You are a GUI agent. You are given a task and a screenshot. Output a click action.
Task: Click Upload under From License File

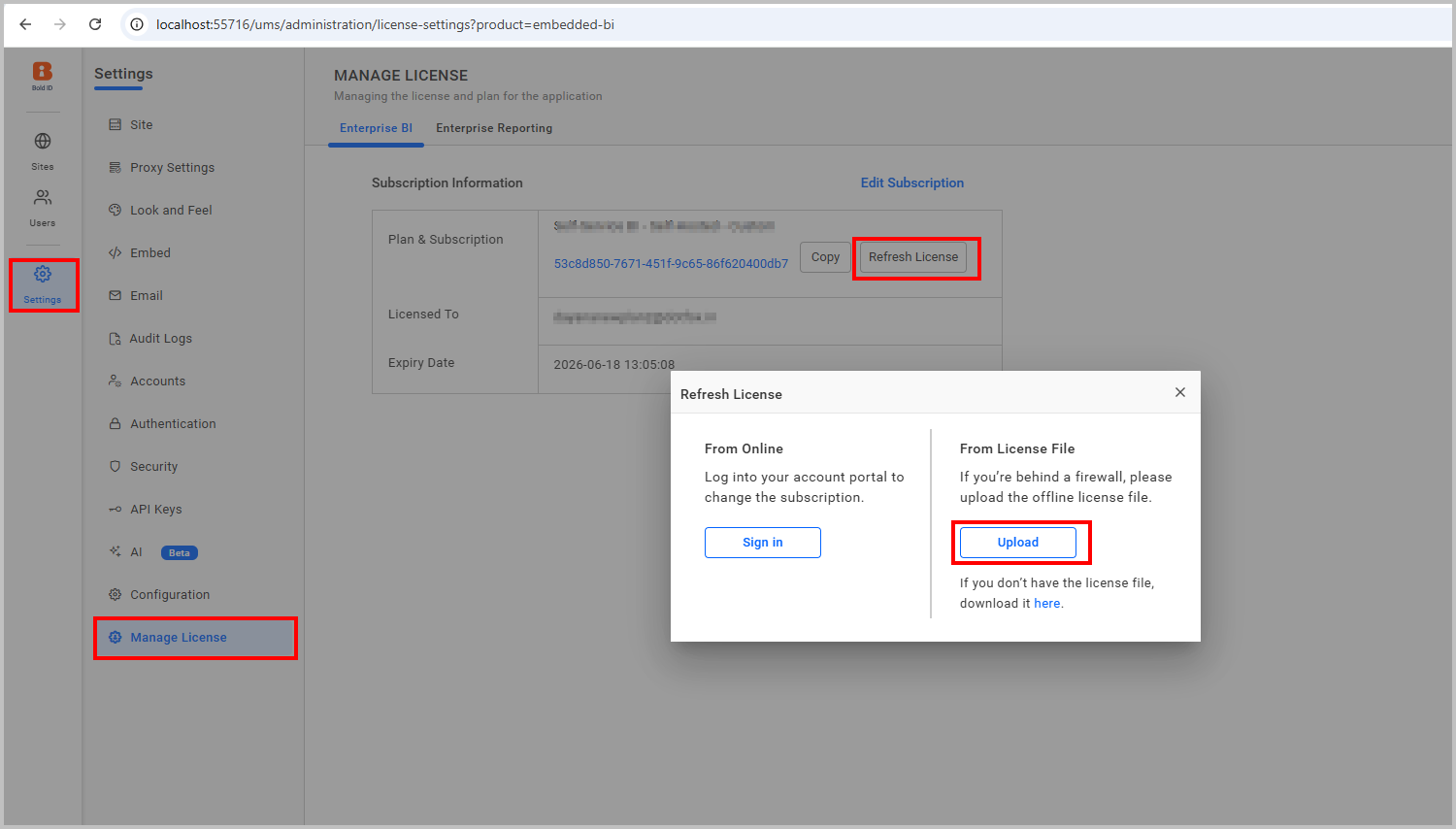1017,542
